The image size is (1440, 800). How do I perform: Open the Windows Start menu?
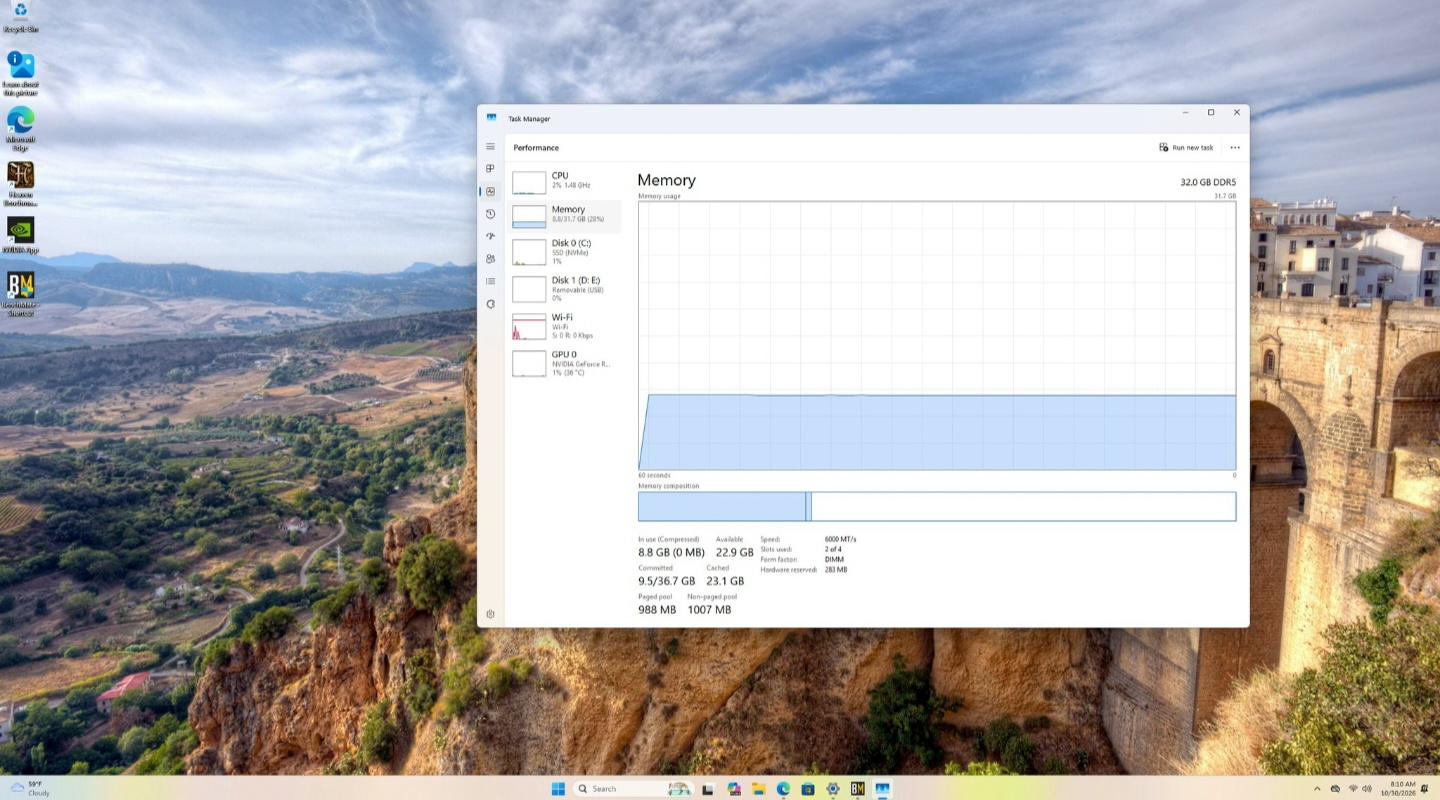tap(558, 788)
